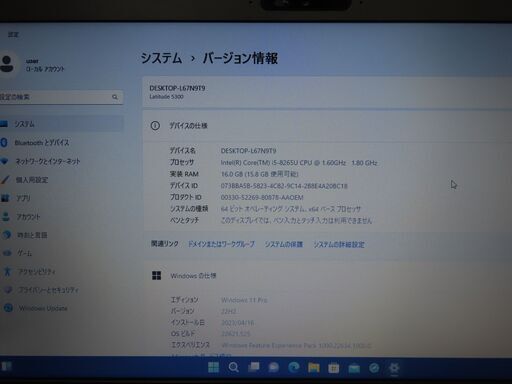Image resolution: width=512 pixels, height=384 pixels.
Task: Collapse the デバイスの仕様 section header
Action: click(327, 126)
